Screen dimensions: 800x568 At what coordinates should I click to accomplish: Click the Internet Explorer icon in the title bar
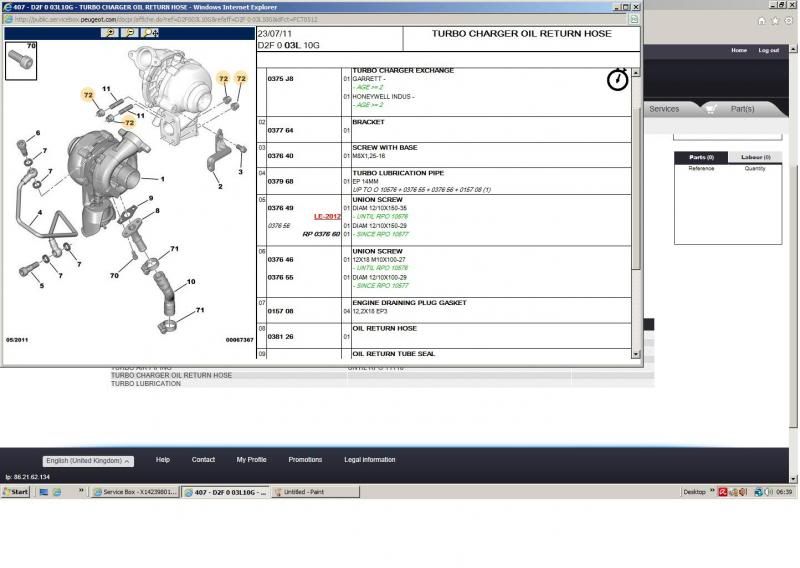point(7,7)
